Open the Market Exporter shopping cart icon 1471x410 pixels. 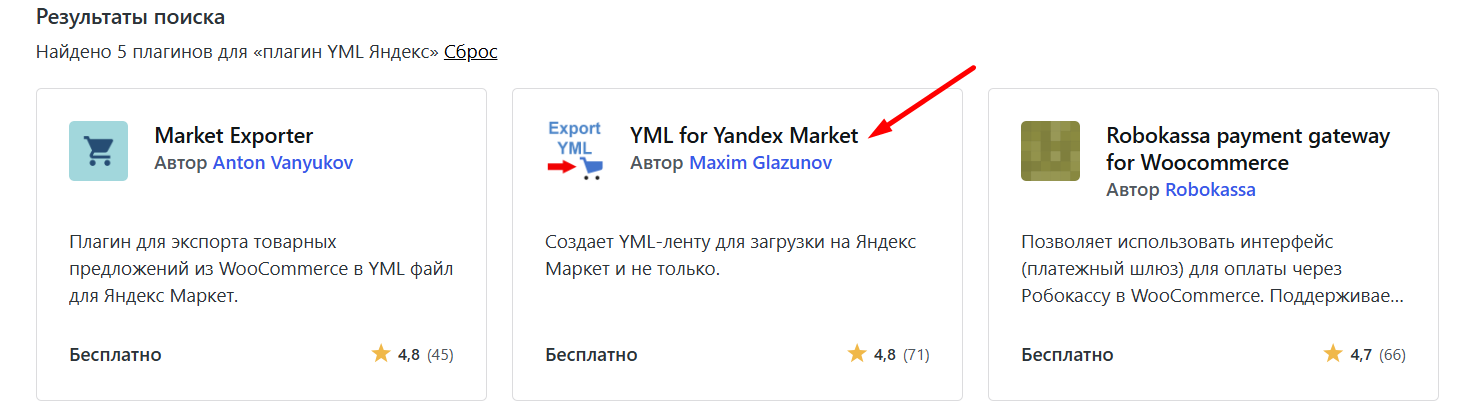click(x=98, y=151)
